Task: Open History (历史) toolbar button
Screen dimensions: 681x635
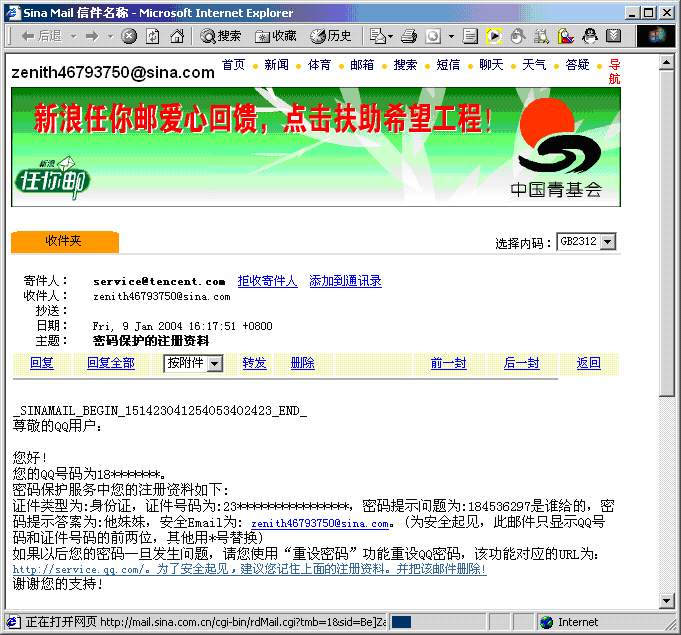Action: point(331,36)
